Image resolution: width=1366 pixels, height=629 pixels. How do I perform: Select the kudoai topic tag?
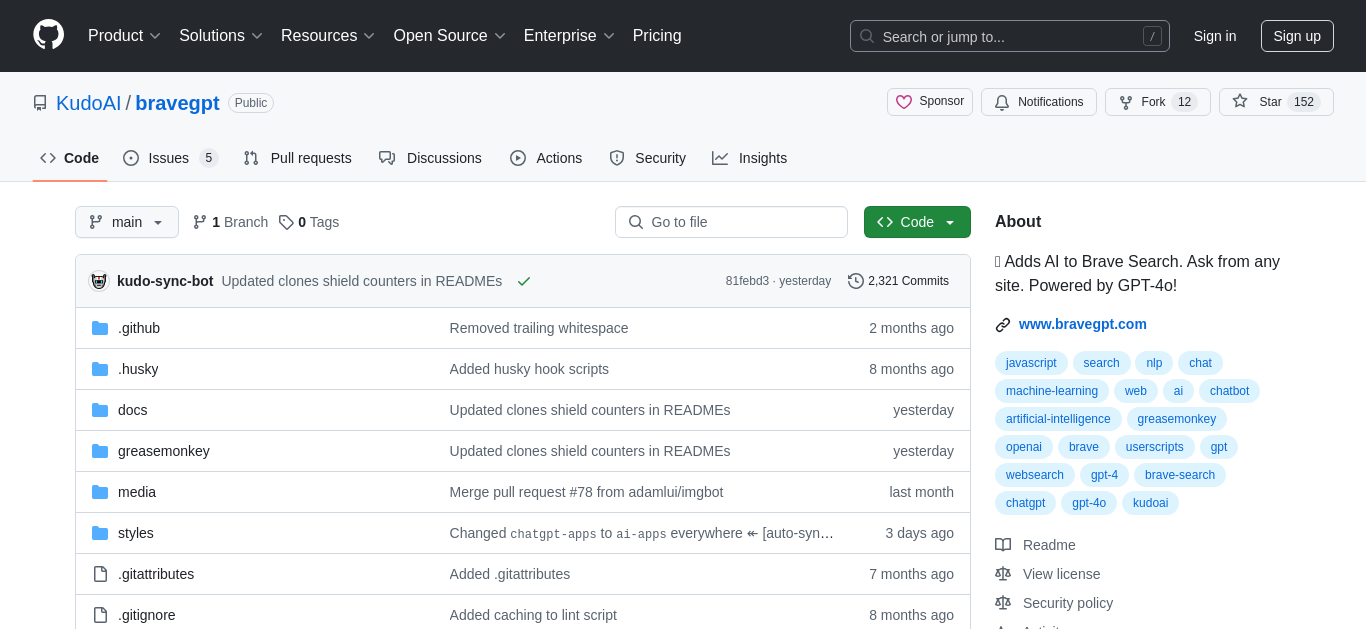pos(1150,503)
